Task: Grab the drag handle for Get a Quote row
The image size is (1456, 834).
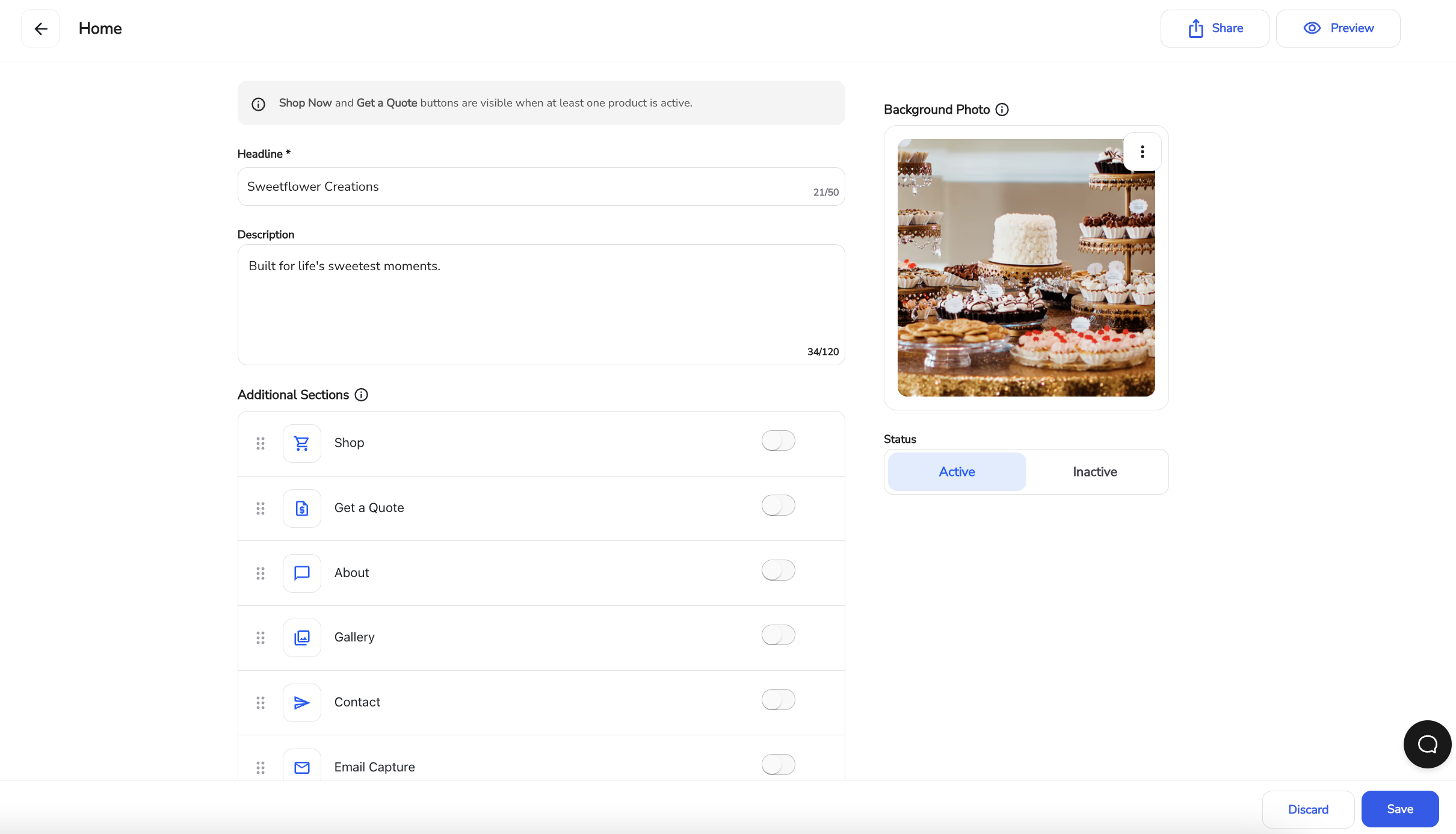Action: (x=261, y=508)
